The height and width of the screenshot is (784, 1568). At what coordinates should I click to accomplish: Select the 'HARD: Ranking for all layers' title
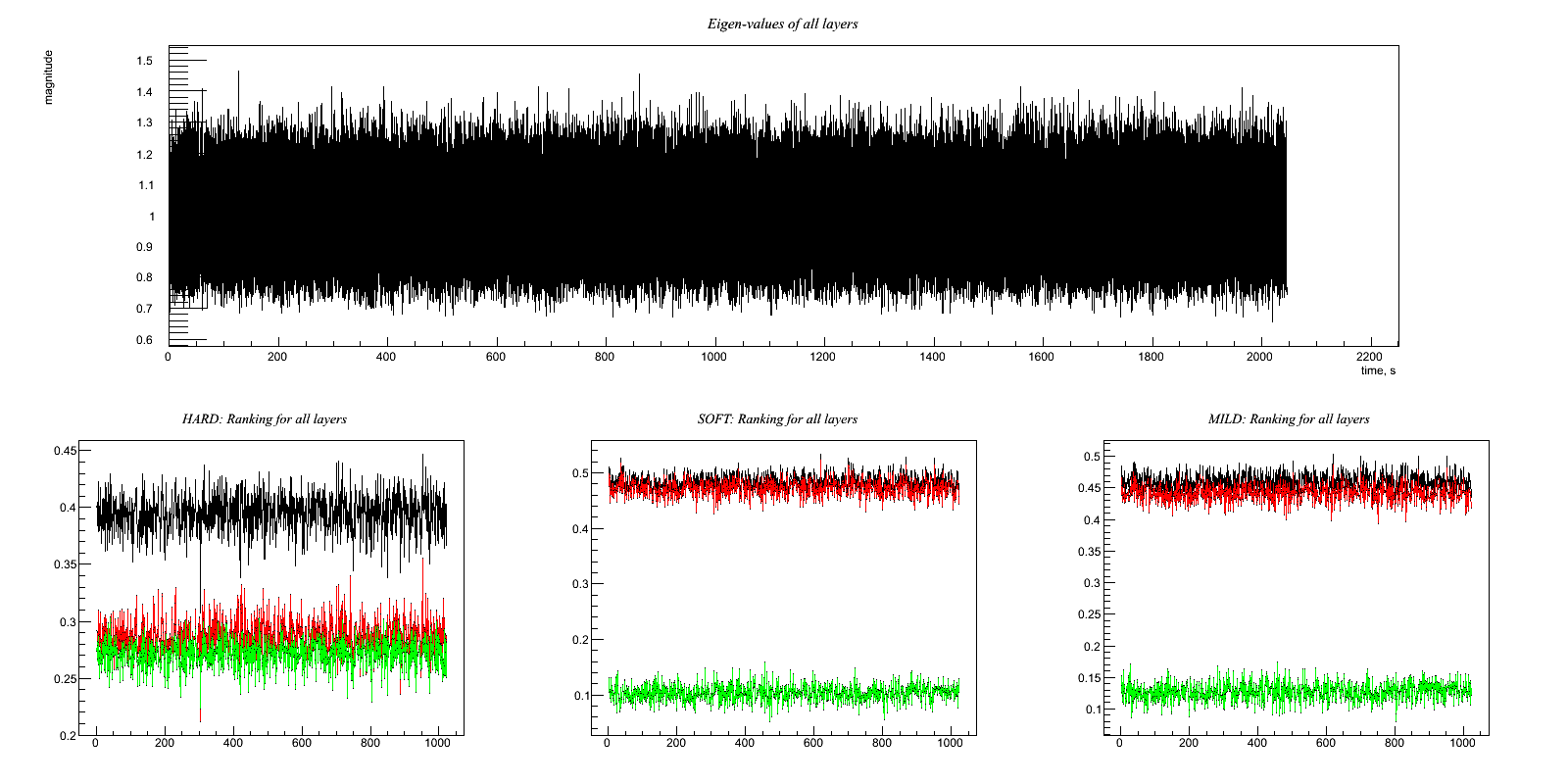coord(264,418)
